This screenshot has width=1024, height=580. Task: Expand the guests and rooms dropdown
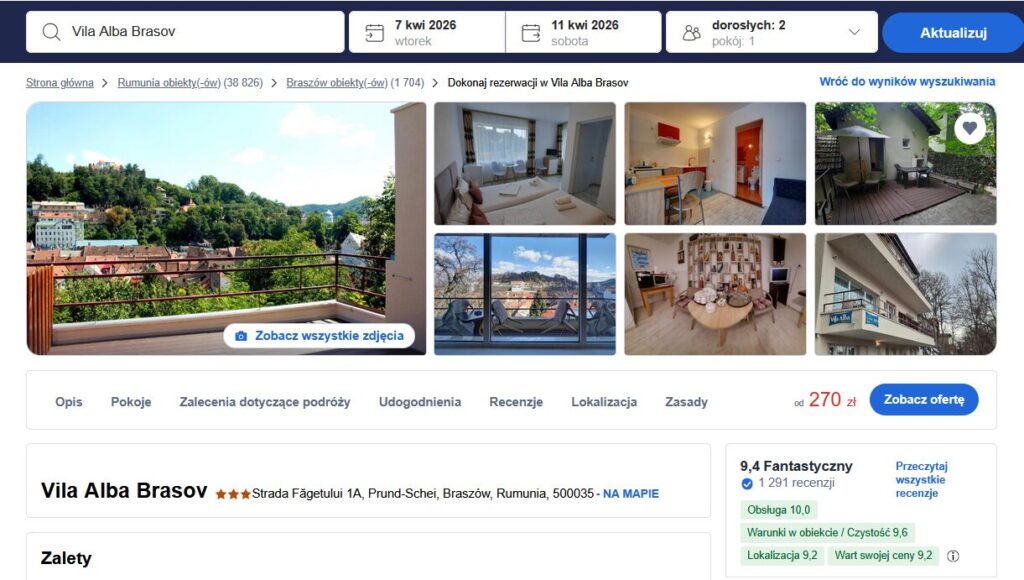854,32
